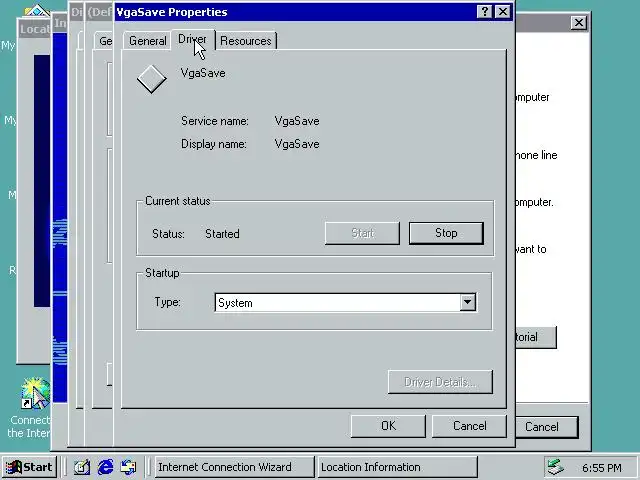640x480 pixels.
Task: Select the Driver tab
Action: 193,40
